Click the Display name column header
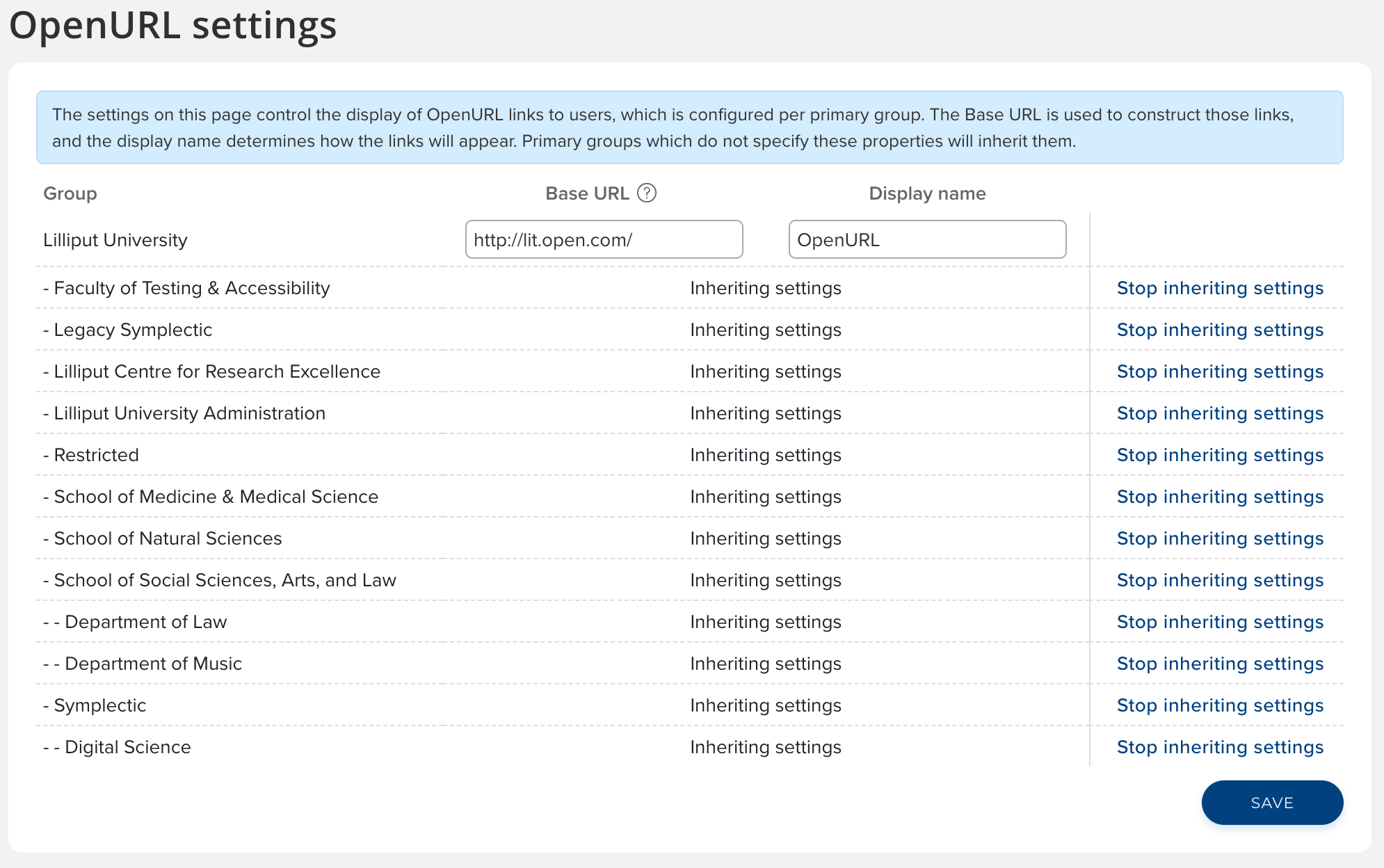1384x868 pixels. 926,193
